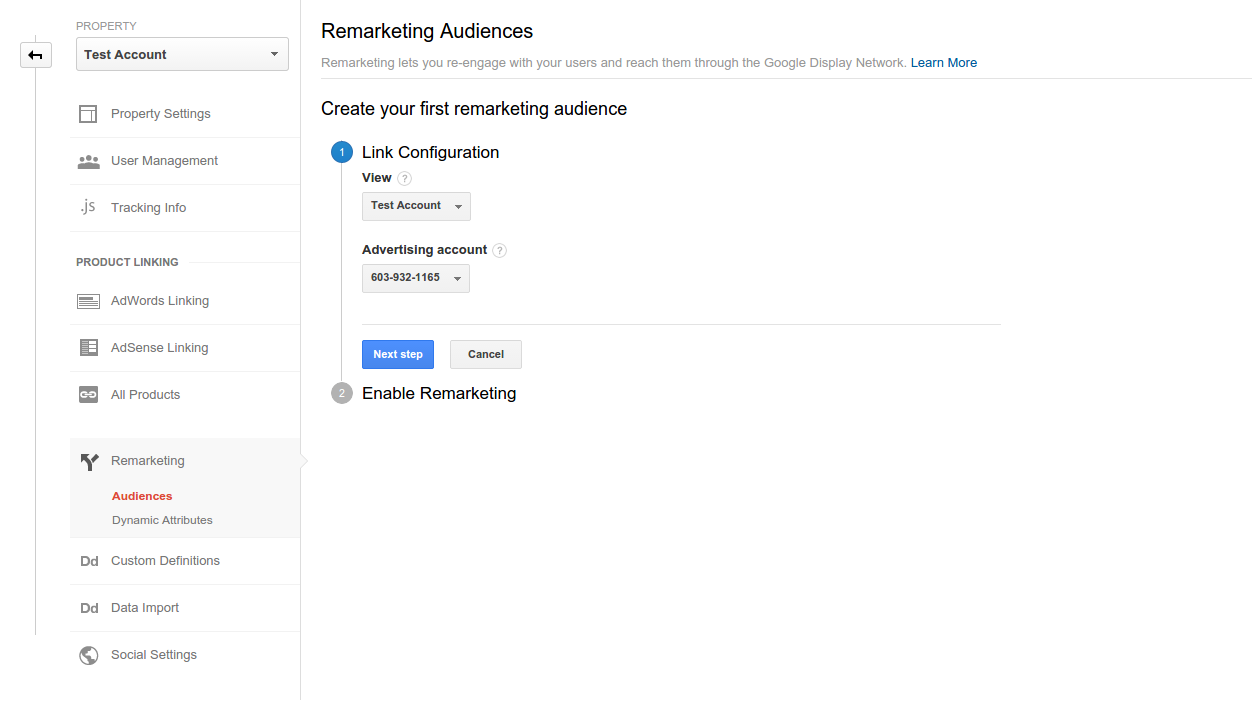Screen dimensions: 1252x710
Task: Click the Custom Definitions Dd icon
Action: (x=89, y=561)
